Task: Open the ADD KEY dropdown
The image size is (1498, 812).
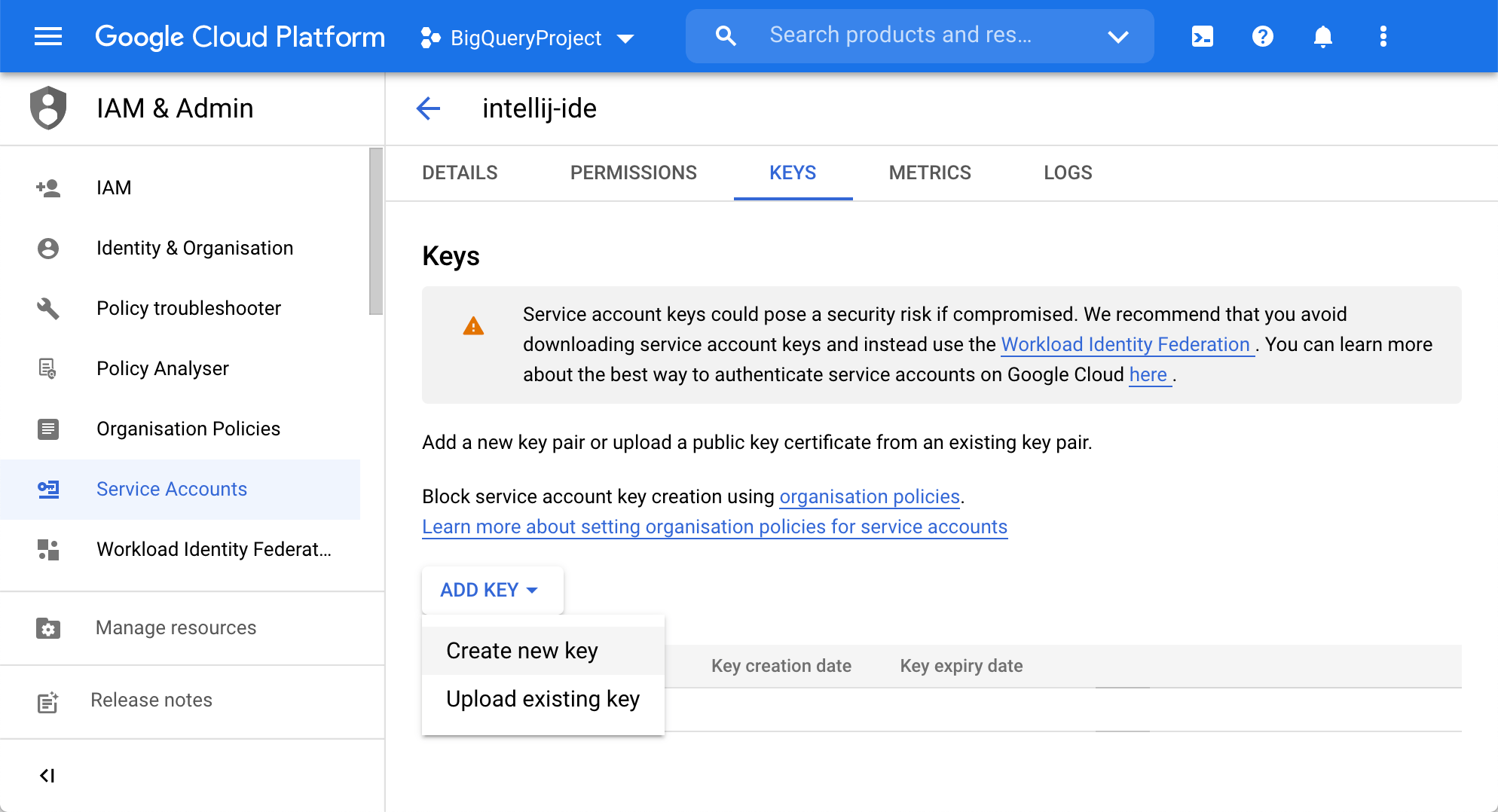Action: (491, 590)
